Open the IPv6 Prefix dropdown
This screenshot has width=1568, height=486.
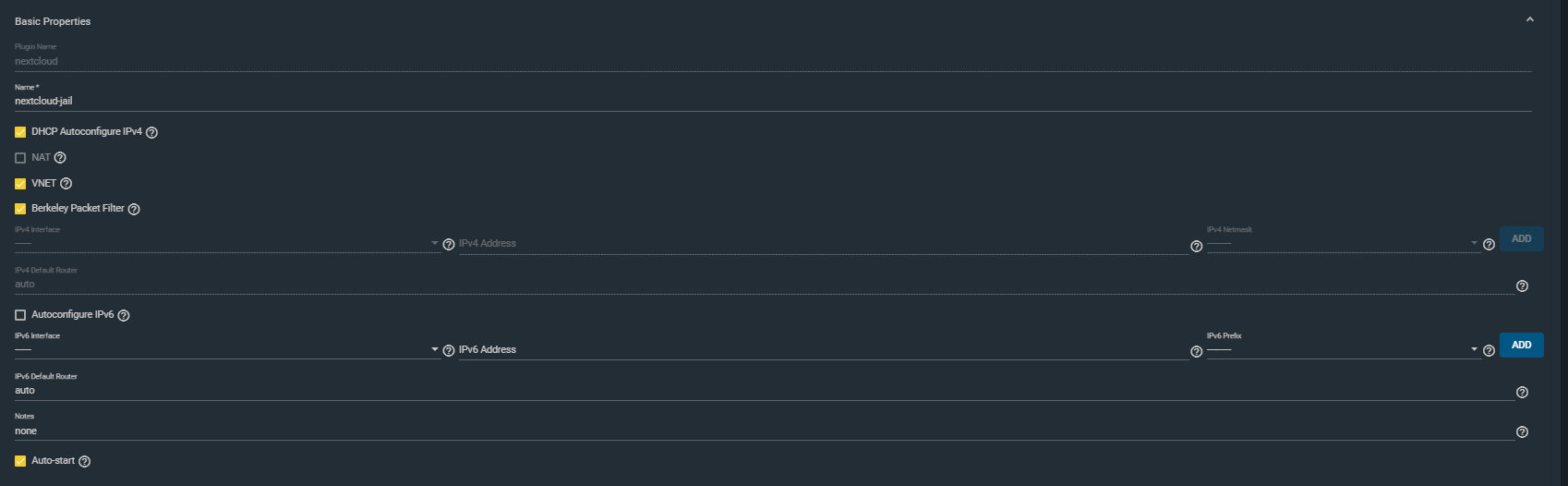point(1343,349)
